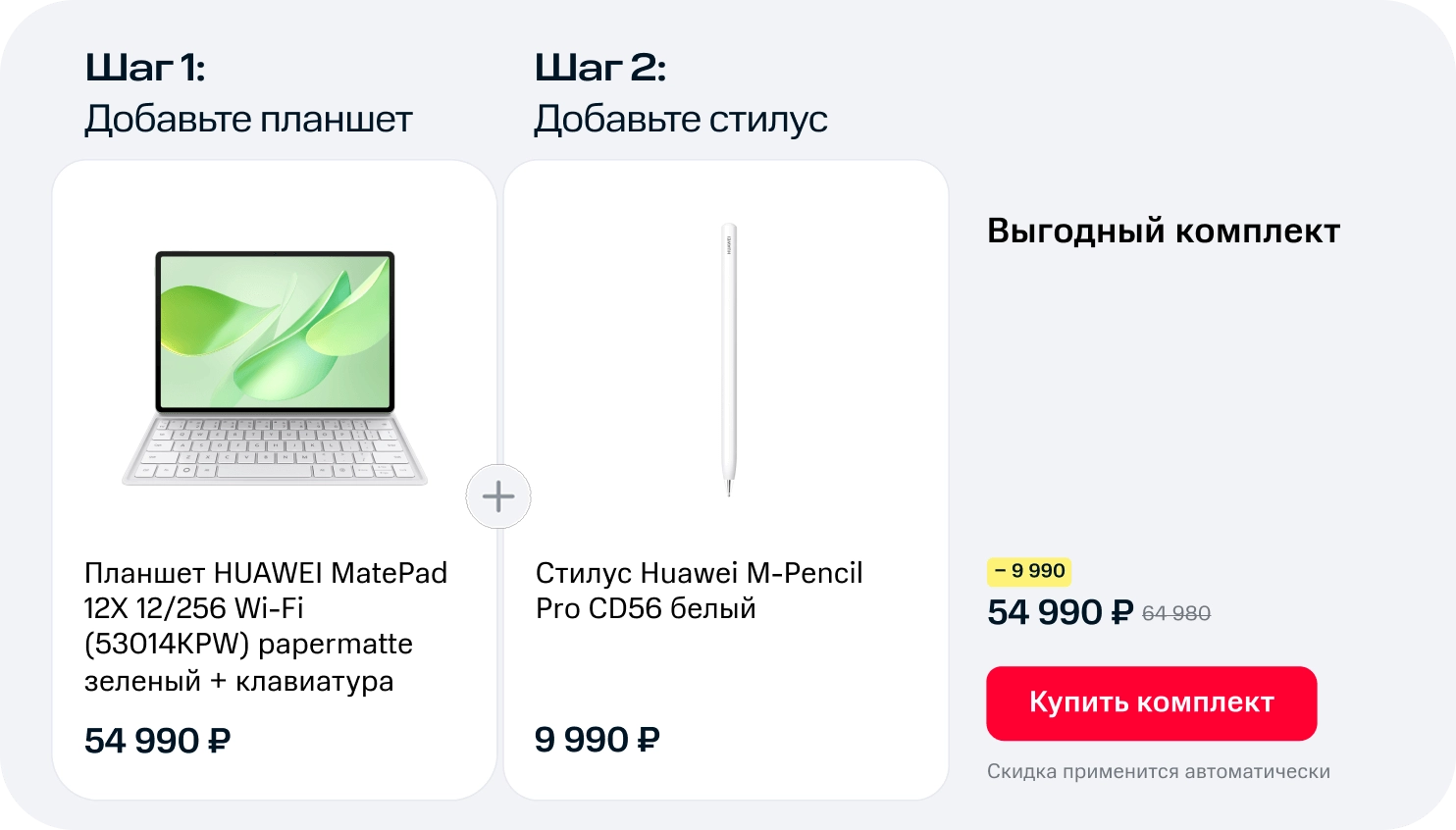The width and height of the screenshot is (1456, 830).
Task: Open the Huawei M-Pencil Pro CD56 title
Action: point(699,591)
